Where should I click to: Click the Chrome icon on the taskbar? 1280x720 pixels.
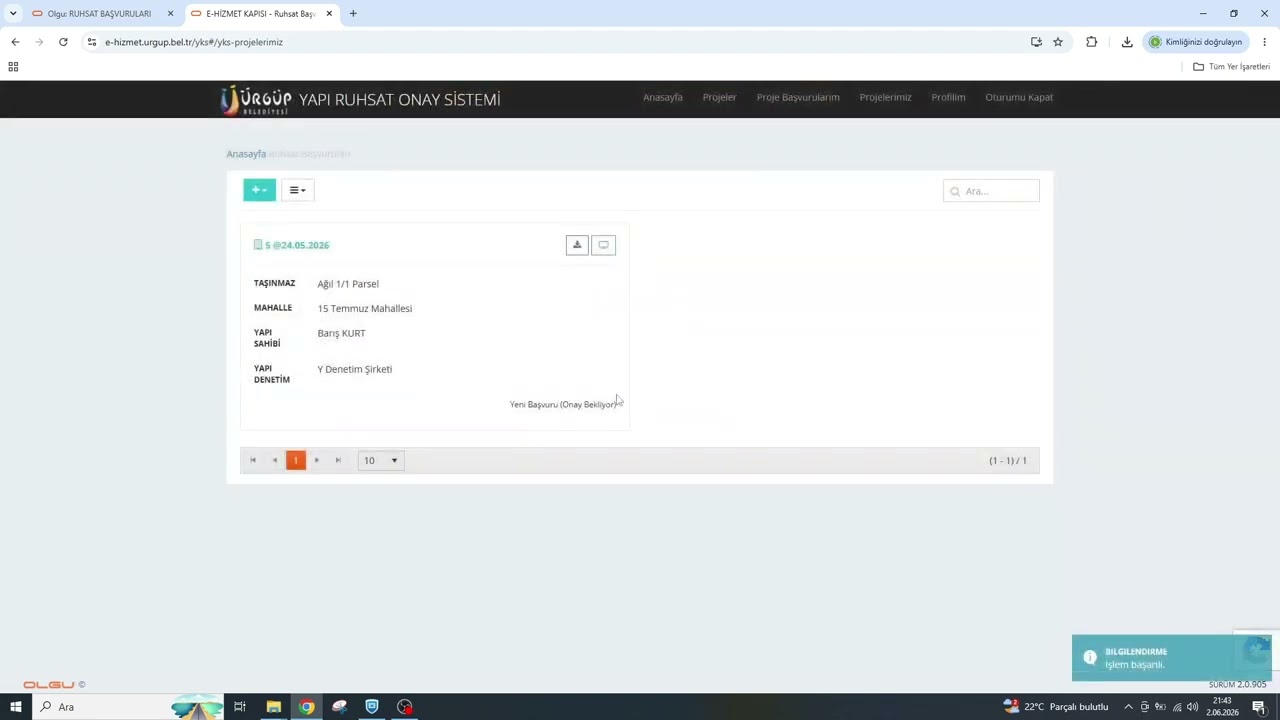pos(306,707)
